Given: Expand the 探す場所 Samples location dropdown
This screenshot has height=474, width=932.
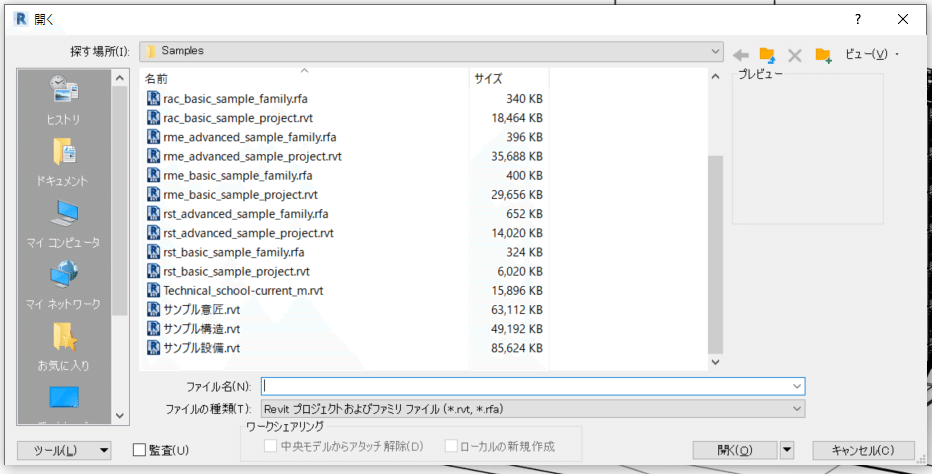Looking at the screenshot, I should point(715,51).
